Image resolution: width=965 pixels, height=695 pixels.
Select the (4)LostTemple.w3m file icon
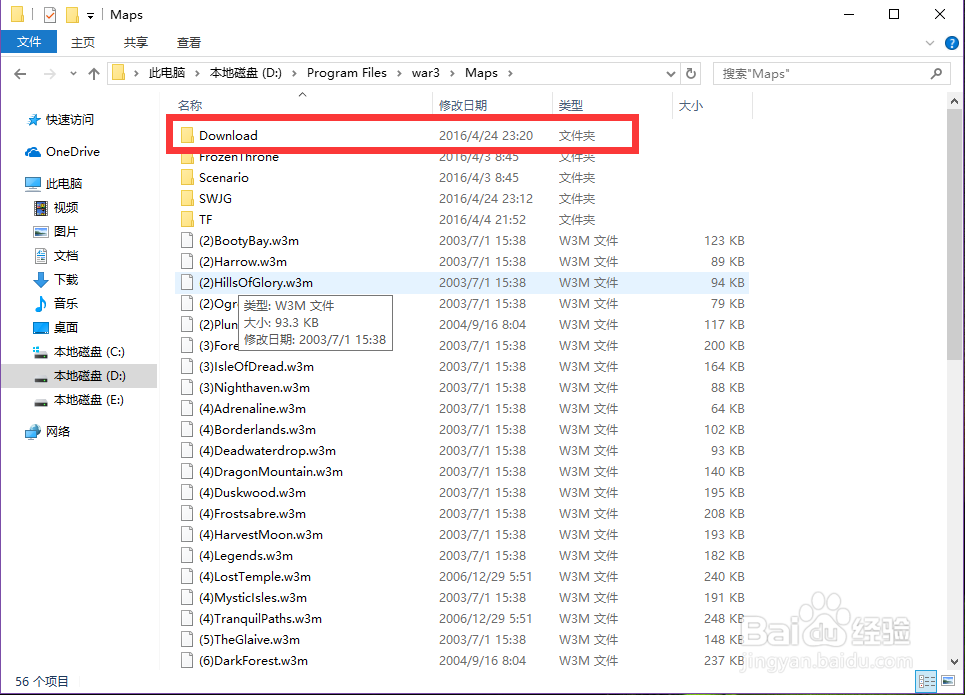(x=187, y=577)
